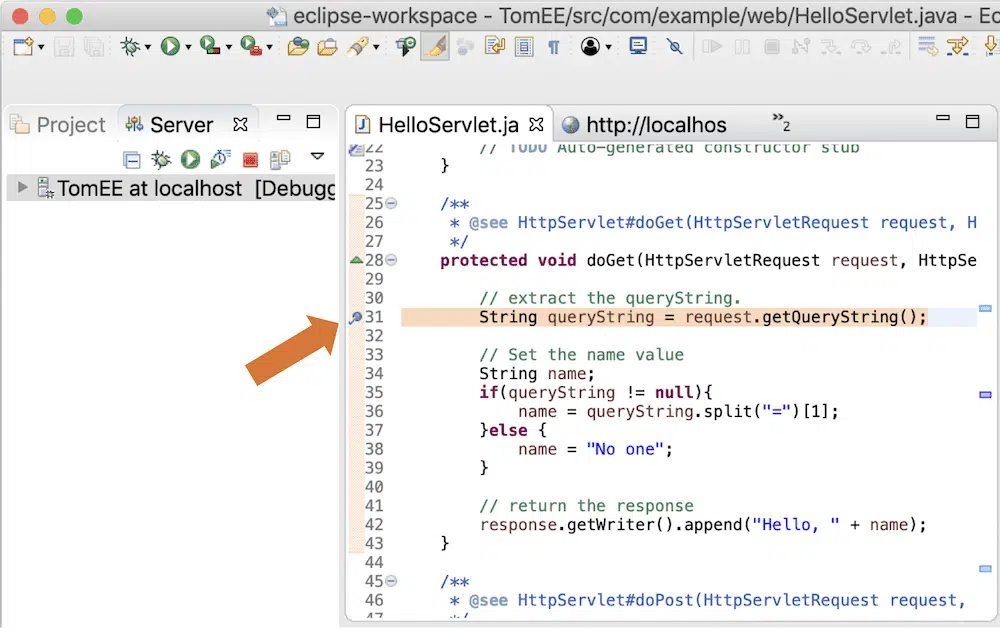Toggle Show Whitespace Characters pilcrow button
Viewport: 1000px width, 634px height.
click(553, 46)
